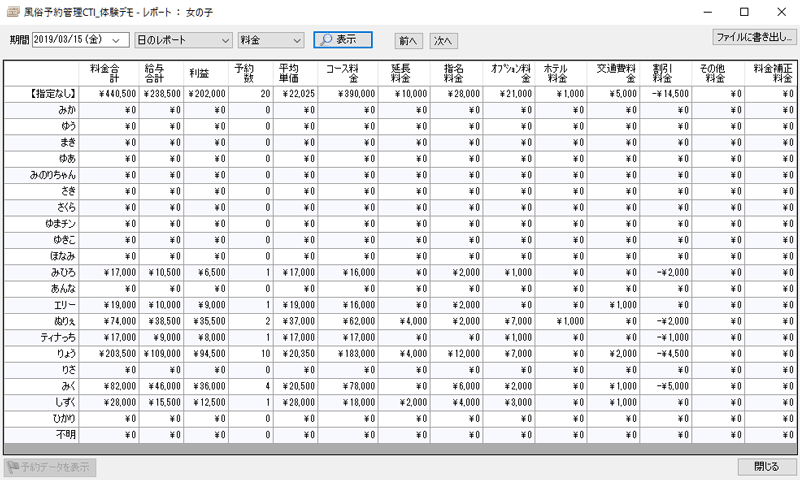Screen dimensions: 800x480
Task: Click the 表示 search button
Action: click(343, 40)
